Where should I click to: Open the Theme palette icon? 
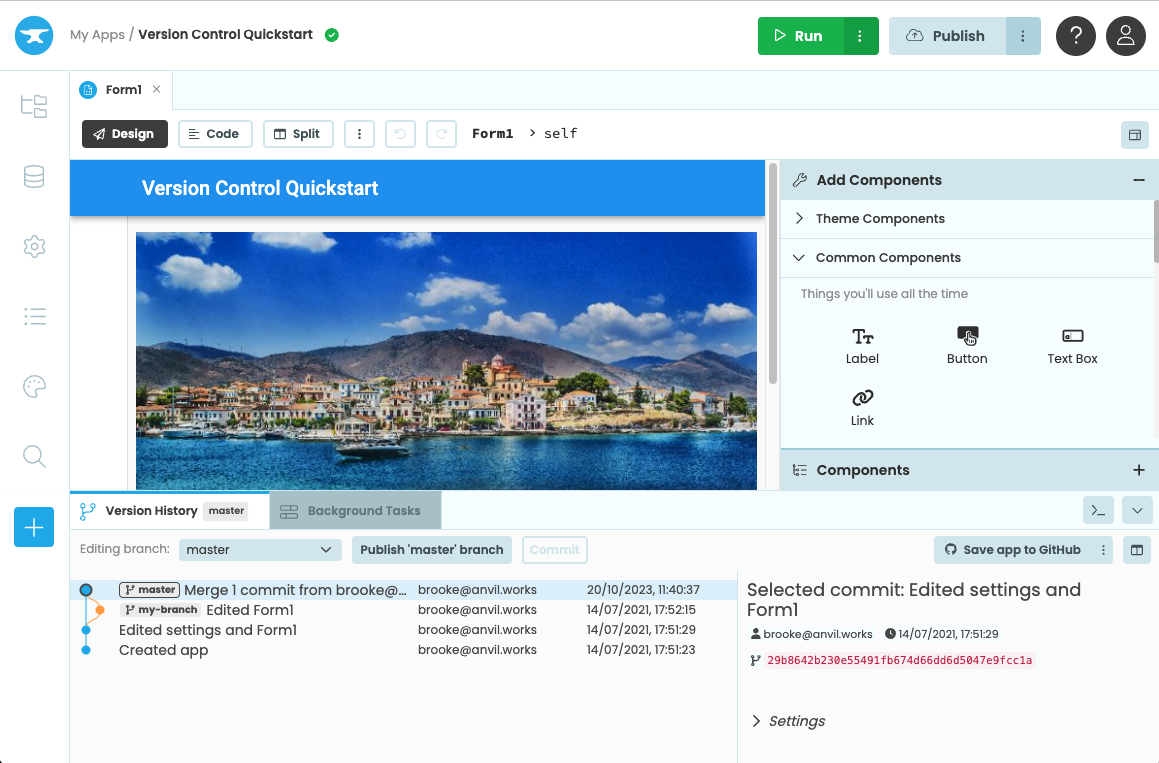pyautogui.click(x=34, y=386)
